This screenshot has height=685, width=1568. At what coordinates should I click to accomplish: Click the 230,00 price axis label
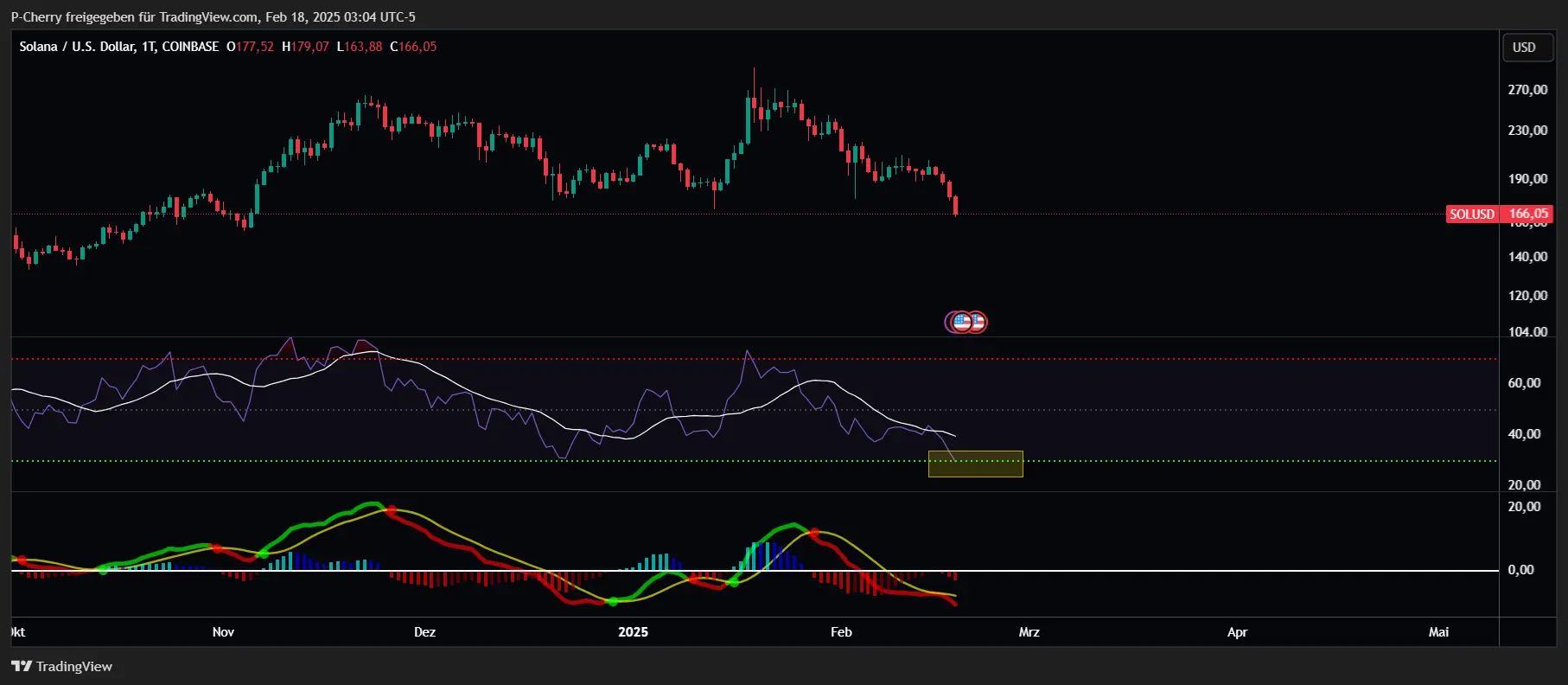(1527, 131)
